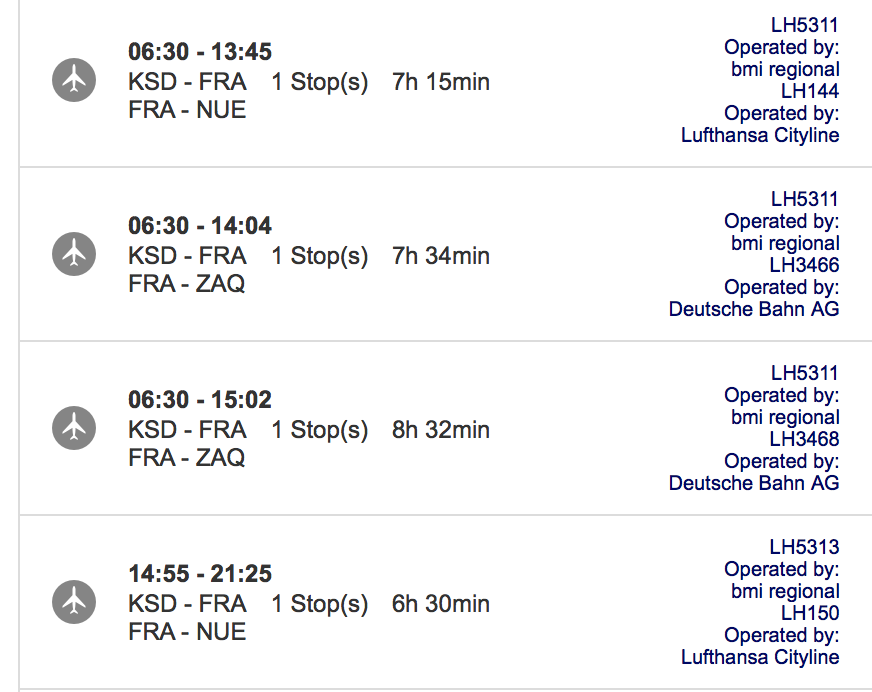Open flight number LH3468 details
This screenshot has height=692, width=872.
point(804,439)
